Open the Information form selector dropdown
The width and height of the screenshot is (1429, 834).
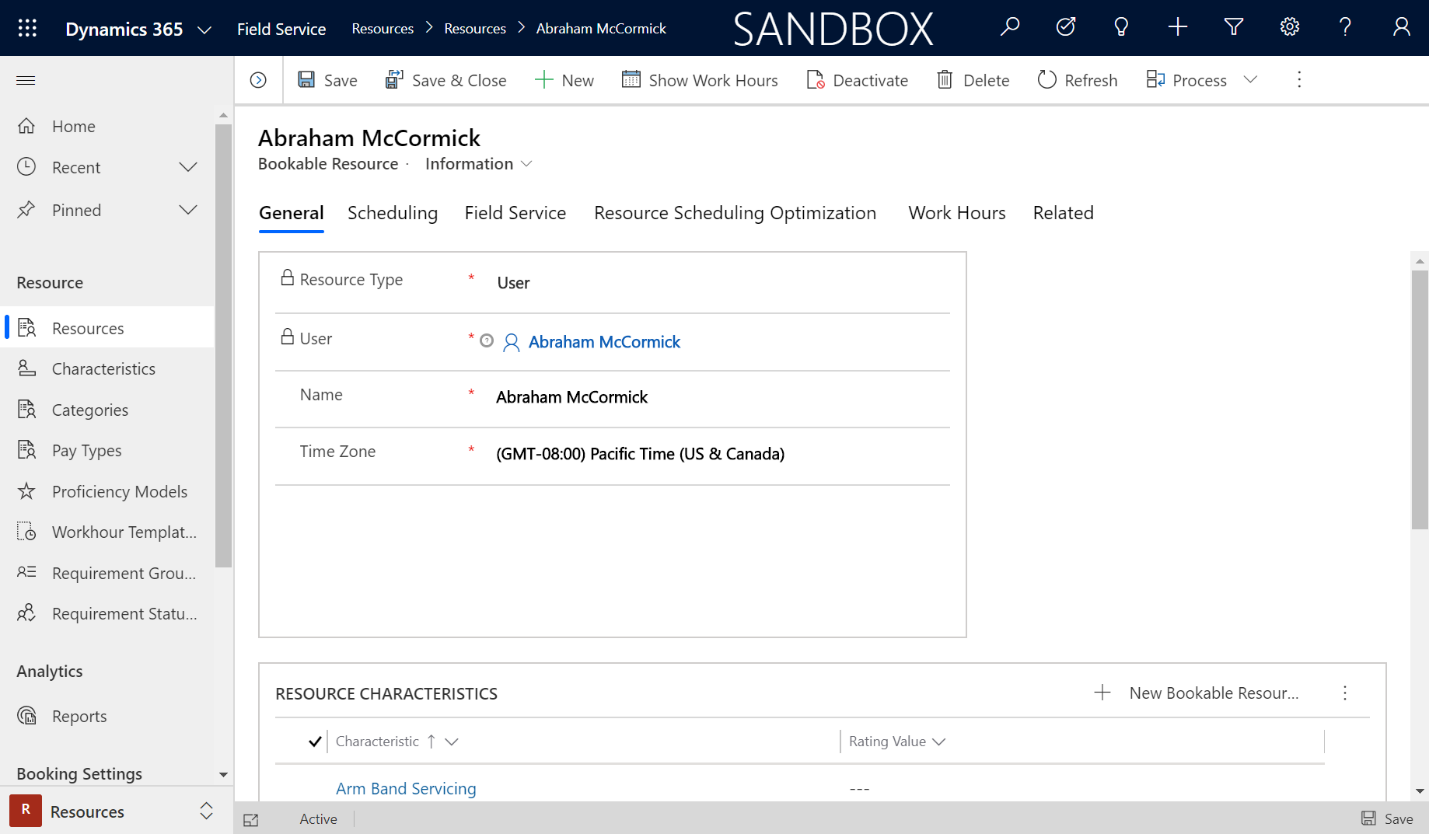tap(479, 164)
